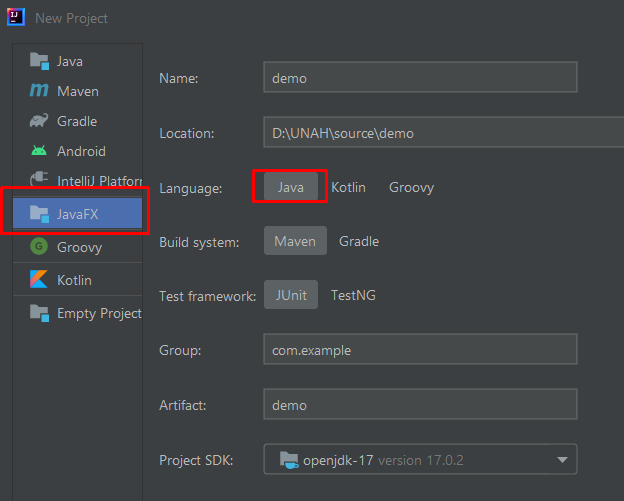Image resolution: width=624 pixels, height=501 pixels.
Task: Click the Maven 'm' icon
Action: (39, 91)
